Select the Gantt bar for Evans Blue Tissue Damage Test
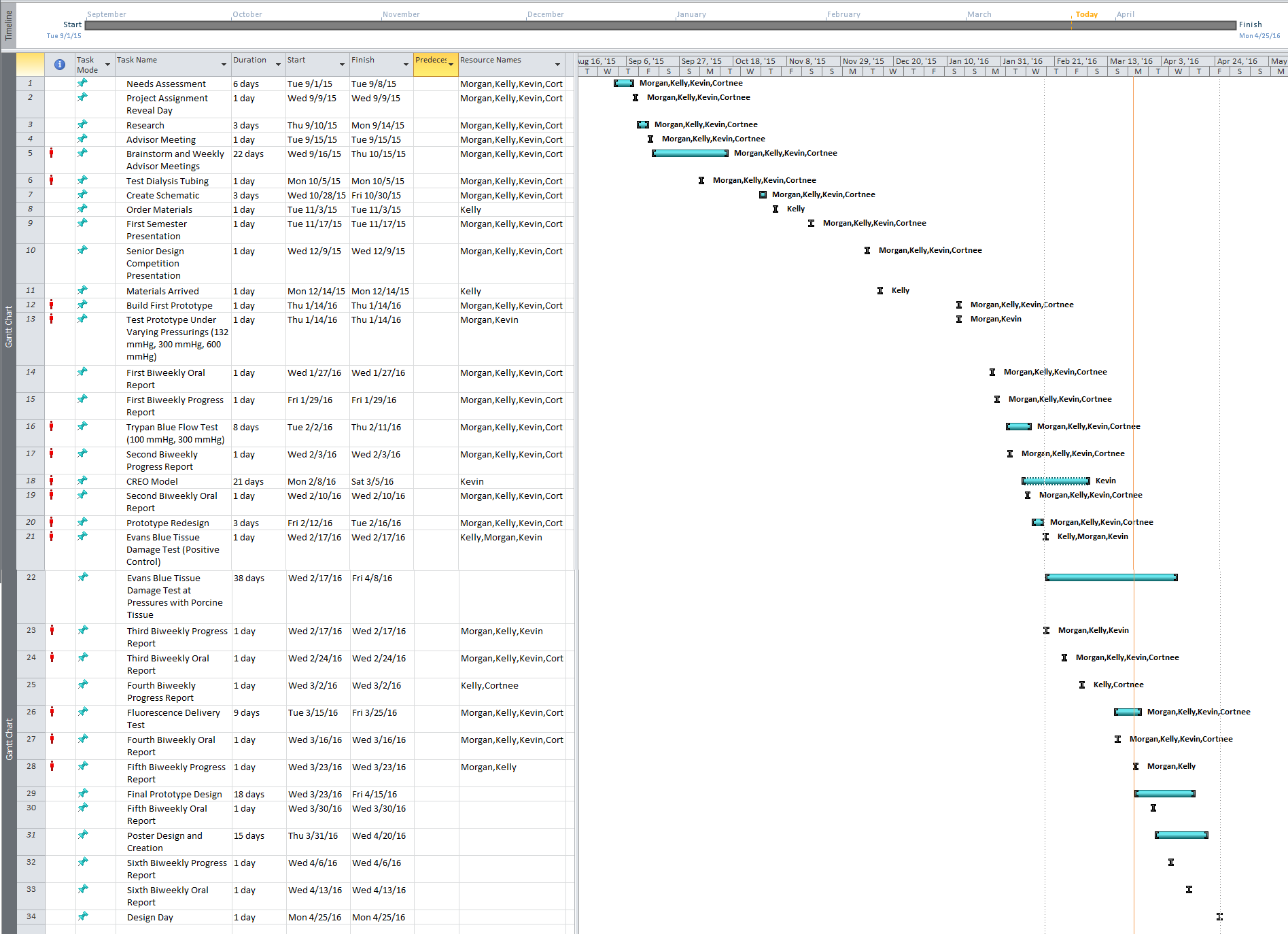The image size is (1288, 934). (x=1111, y=577)
